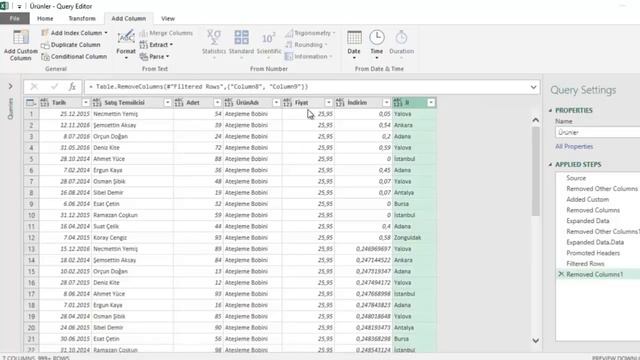
Task: Click the fx function icon
Action: pyautogui.click(x=72, y=87)
